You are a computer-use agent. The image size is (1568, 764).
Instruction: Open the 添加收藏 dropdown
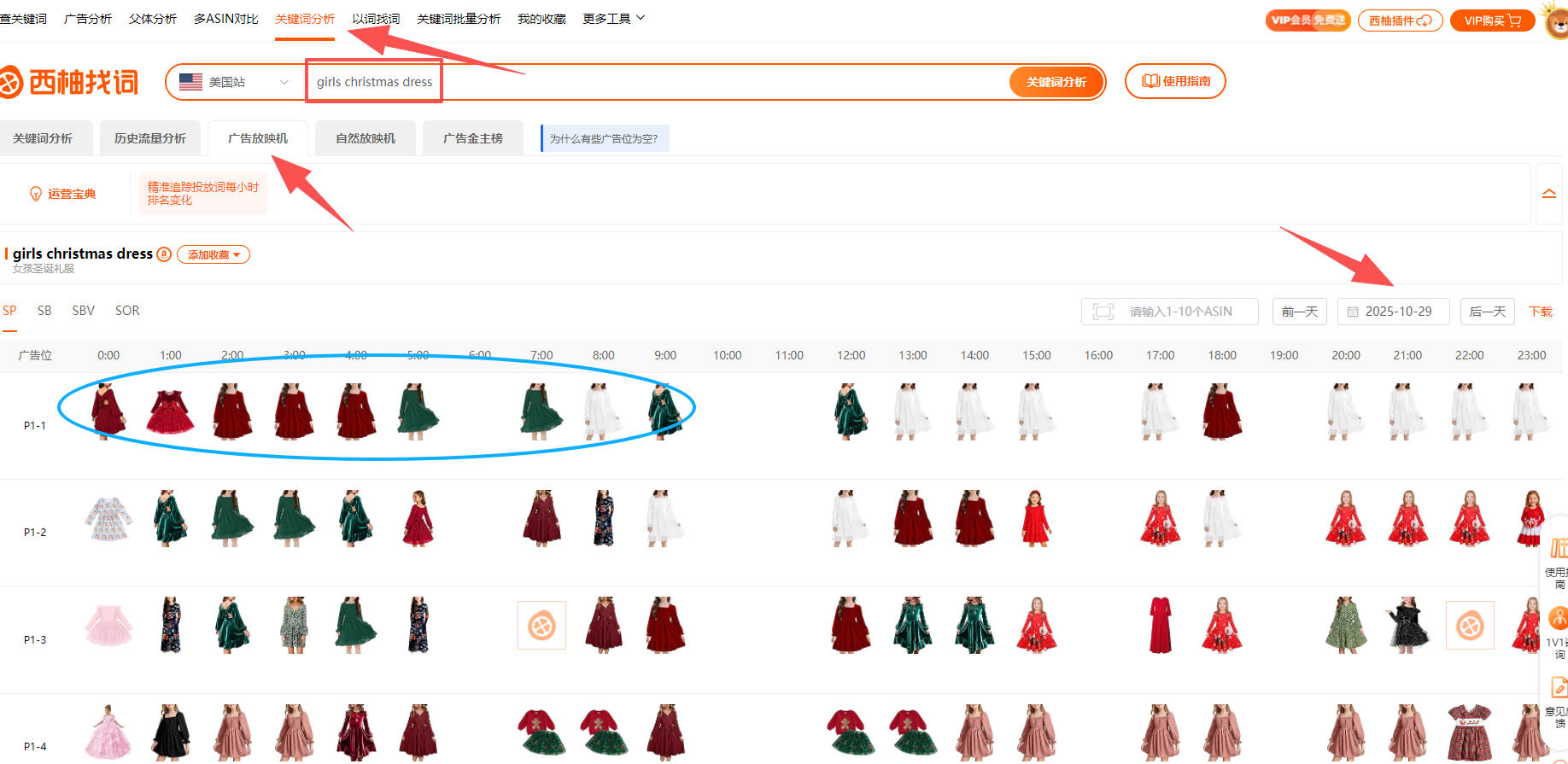coord(214,254)
